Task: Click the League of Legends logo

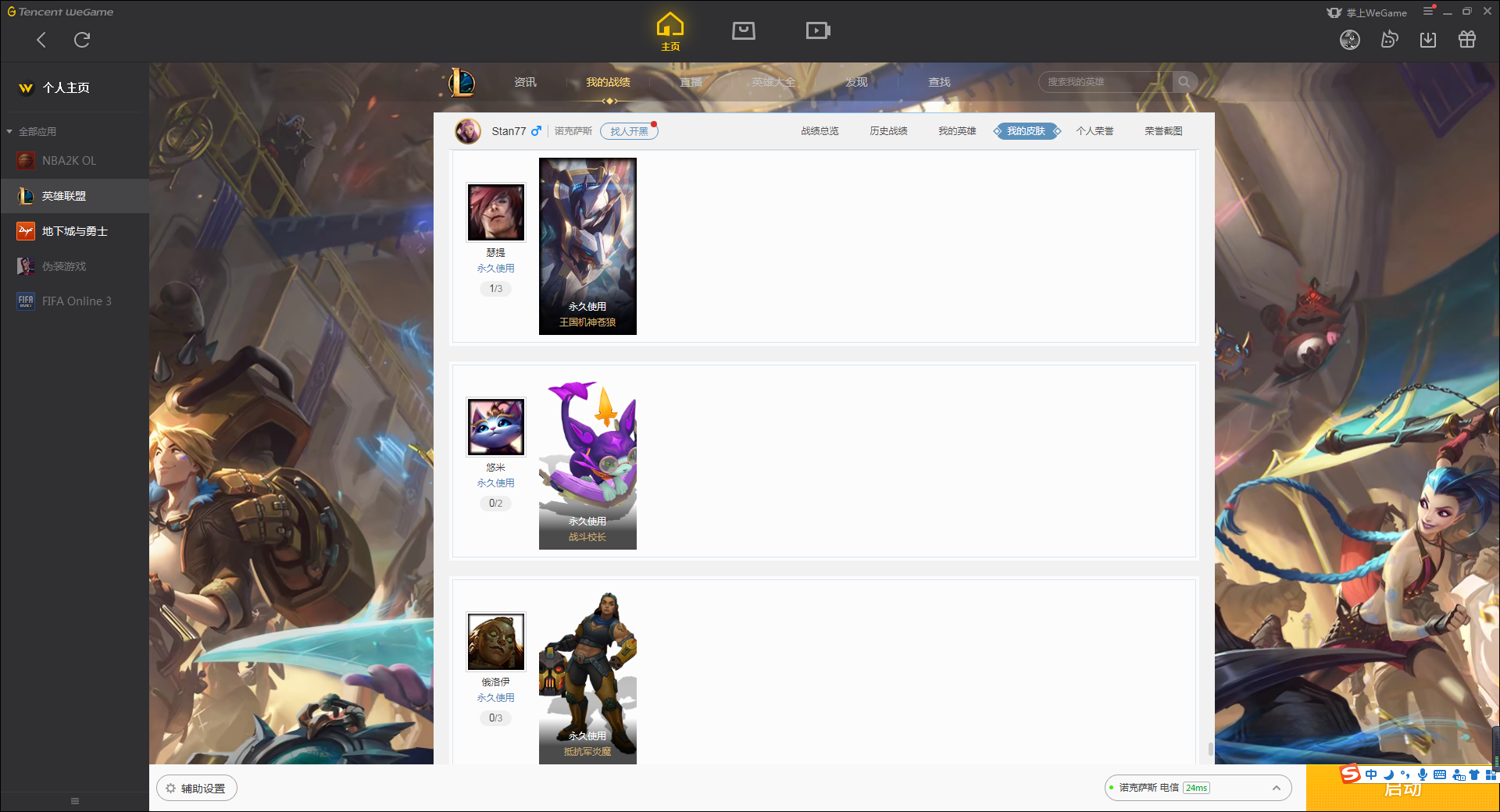Action: click(462, 82)
